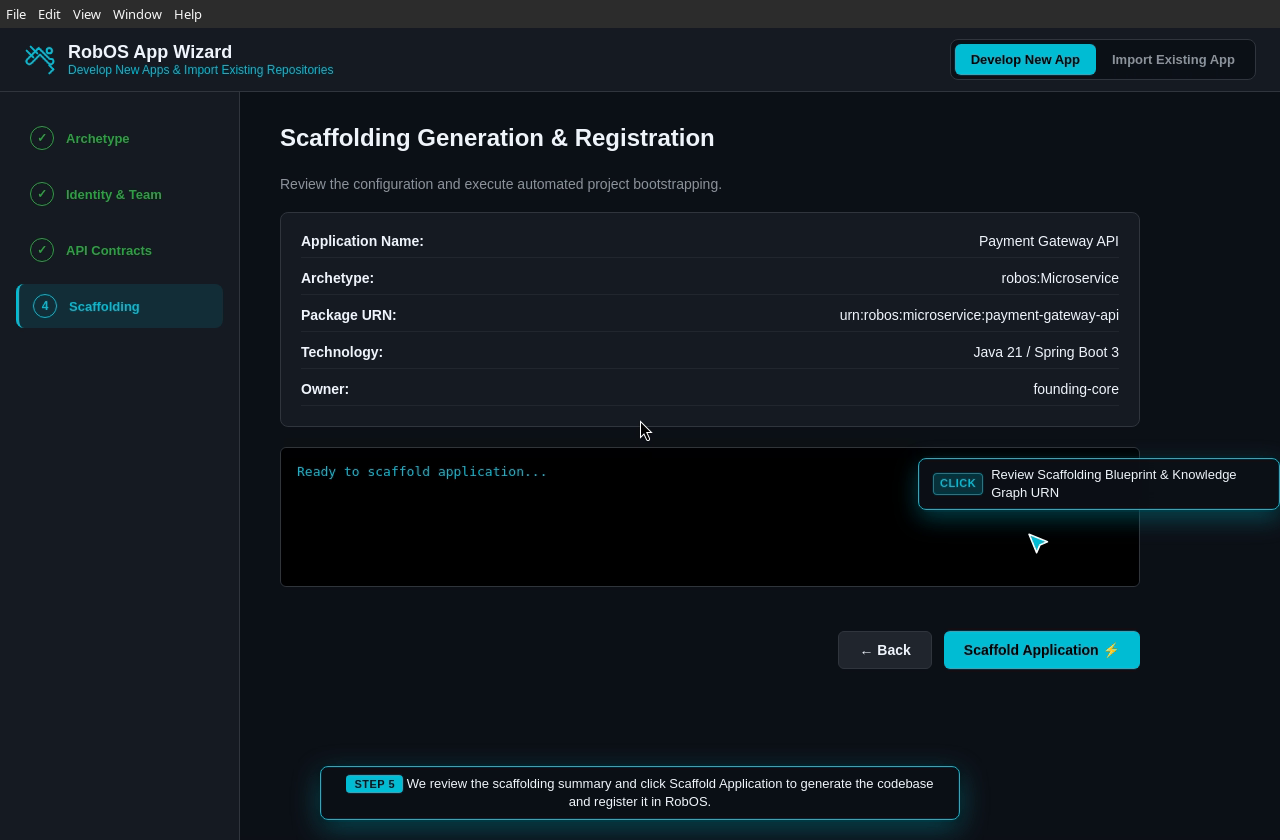Click the 'Payment Gateway API' application name value
This screenshot has height=840, width=1280.
[1049, 241]
